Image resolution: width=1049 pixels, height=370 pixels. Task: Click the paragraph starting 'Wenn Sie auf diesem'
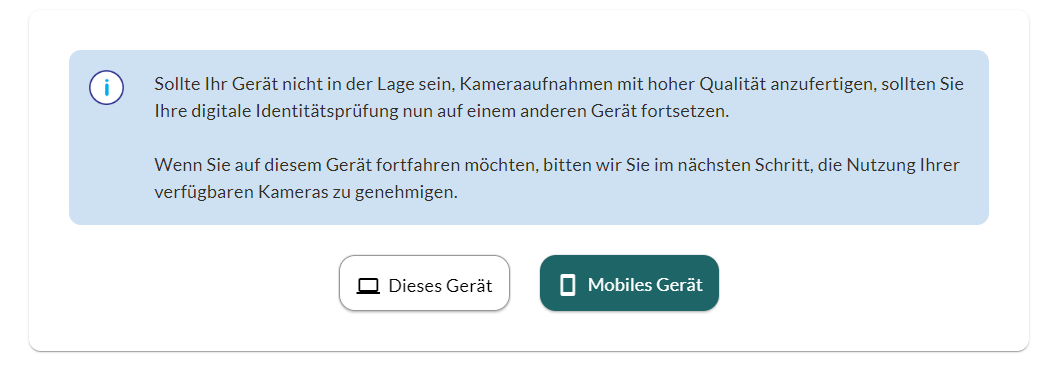[x=557, y=179]
